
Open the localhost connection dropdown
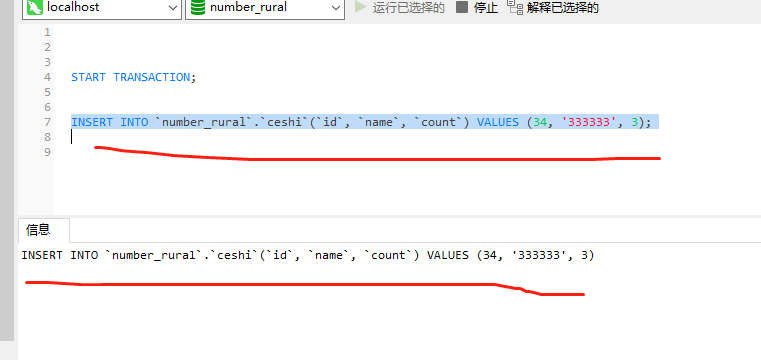tap(101, 8)
